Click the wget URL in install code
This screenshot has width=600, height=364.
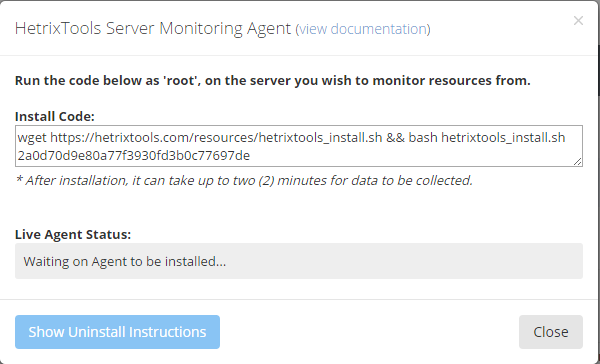pos(216,137)
